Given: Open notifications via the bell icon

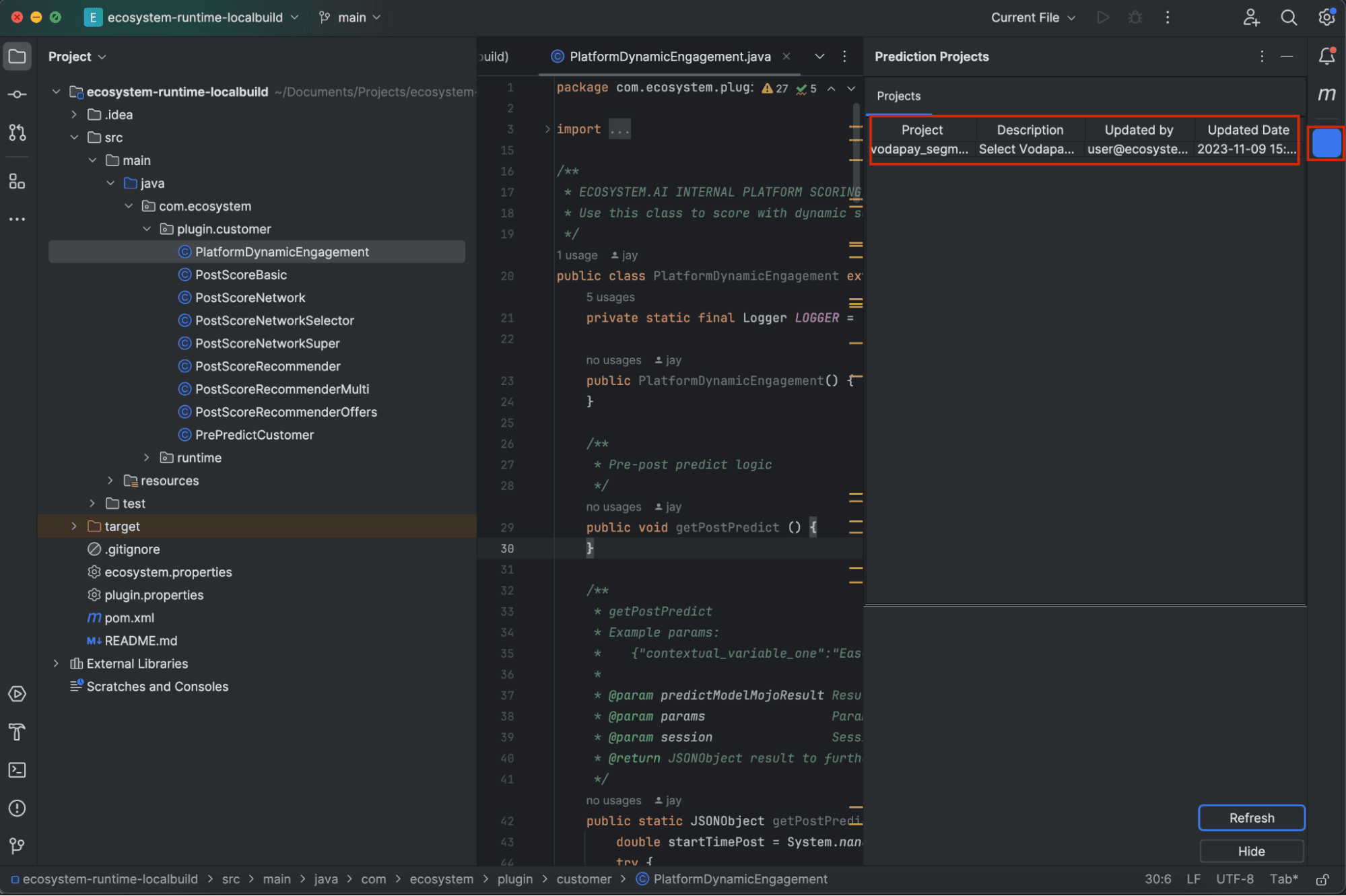Looking at the screenshot, I should tap(1326, 56).
